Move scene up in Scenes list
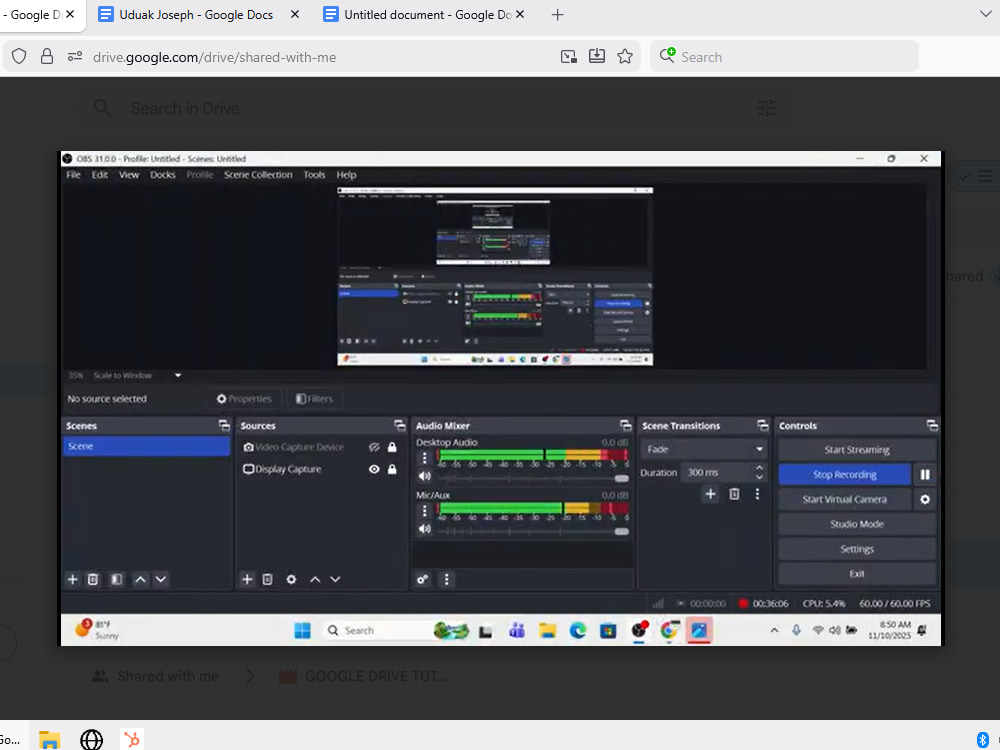The height and width of the screenshot is (750, 1000). pos(140,580)
